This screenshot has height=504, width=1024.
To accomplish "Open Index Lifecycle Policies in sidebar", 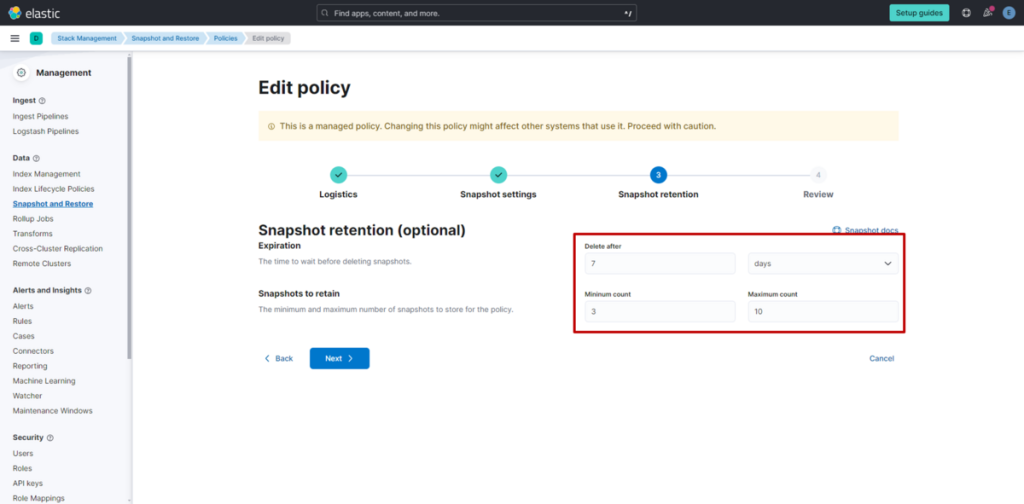I will (x=53, y=189).
